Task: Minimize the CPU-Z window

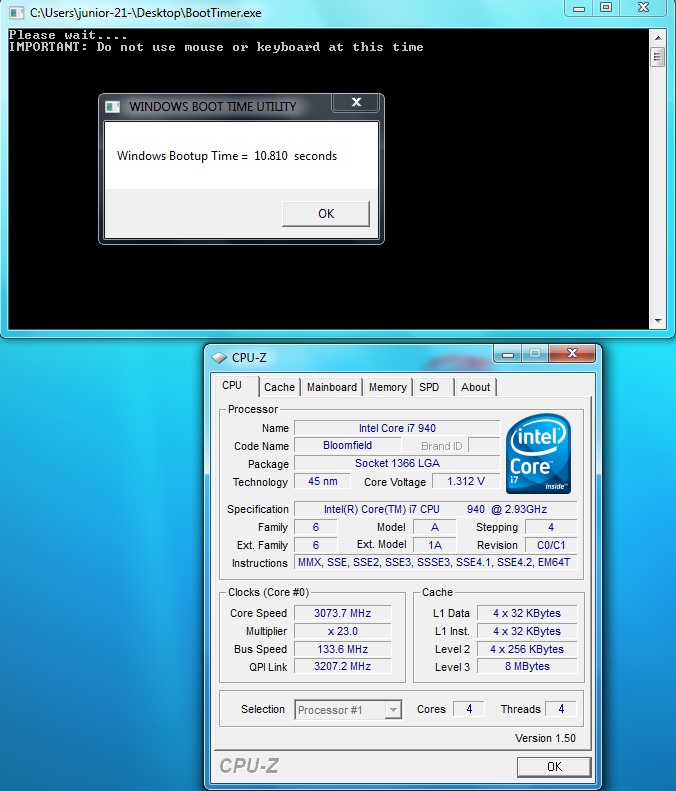Action: (508, 354)
